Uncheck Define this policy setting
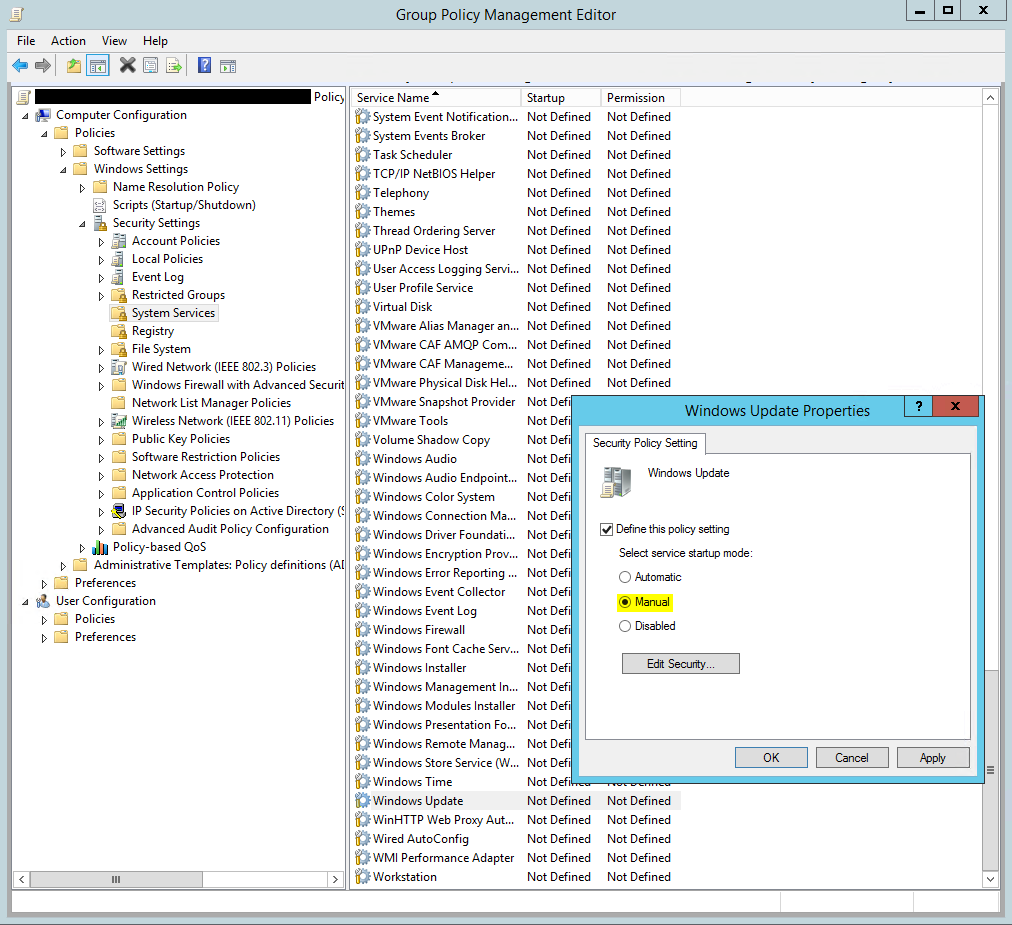The image size is (1012, 925). pos(604,530)
